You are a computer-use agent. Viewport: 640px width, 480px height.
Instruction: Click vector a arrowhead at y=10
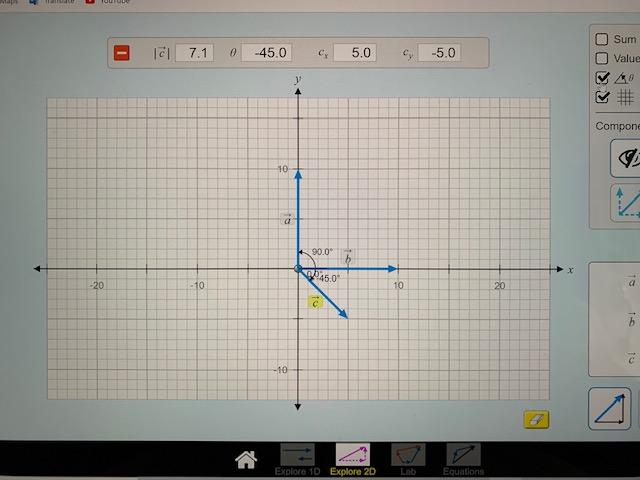click(x=298, y=174)
